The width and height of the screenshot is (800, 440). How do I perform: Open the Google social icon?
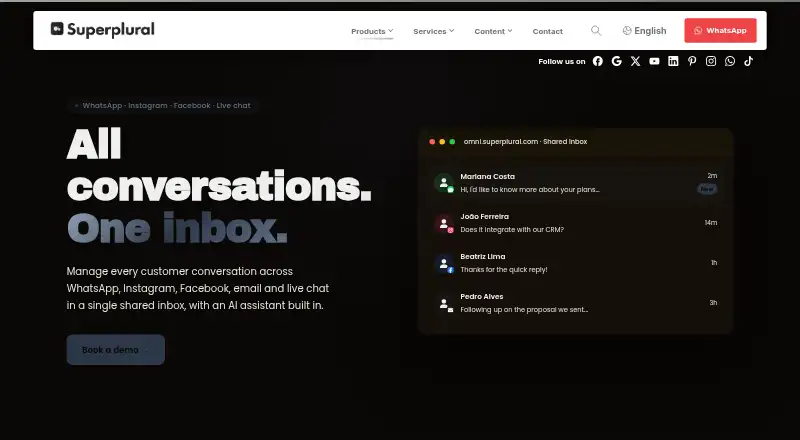tap(616, 61)
